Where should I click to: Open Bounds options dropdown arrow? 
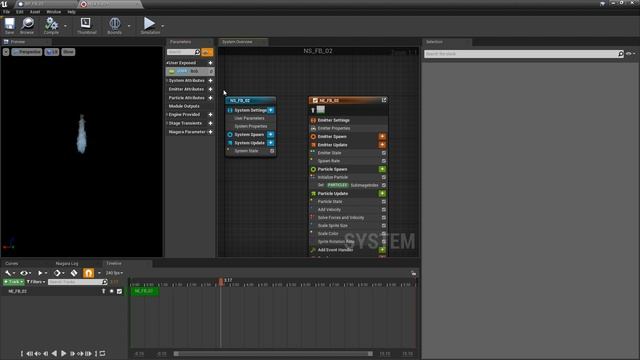[129, 26]
